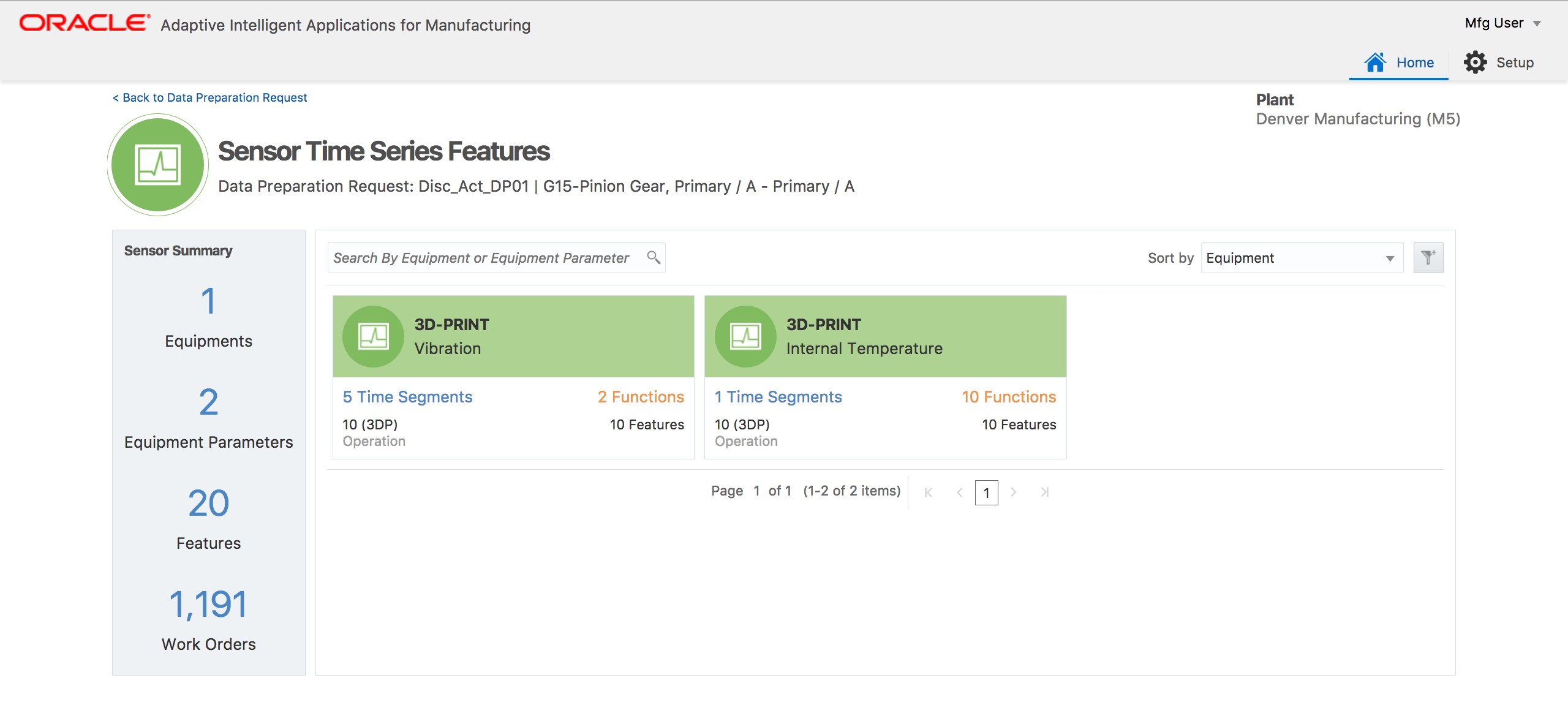Expand sort options via dropdown arrow
The image size is (1568, 724).
tap(1389, 257)
